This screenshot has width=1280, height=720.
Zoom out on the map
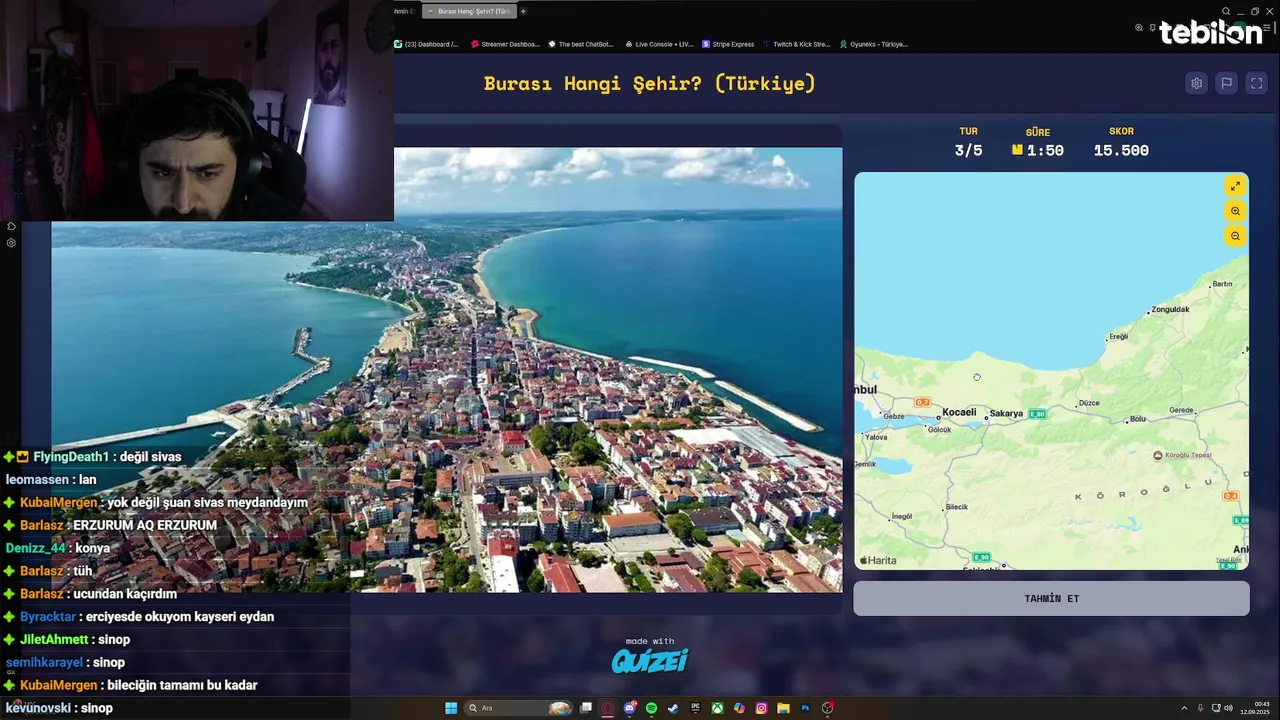click(1235, 236)
